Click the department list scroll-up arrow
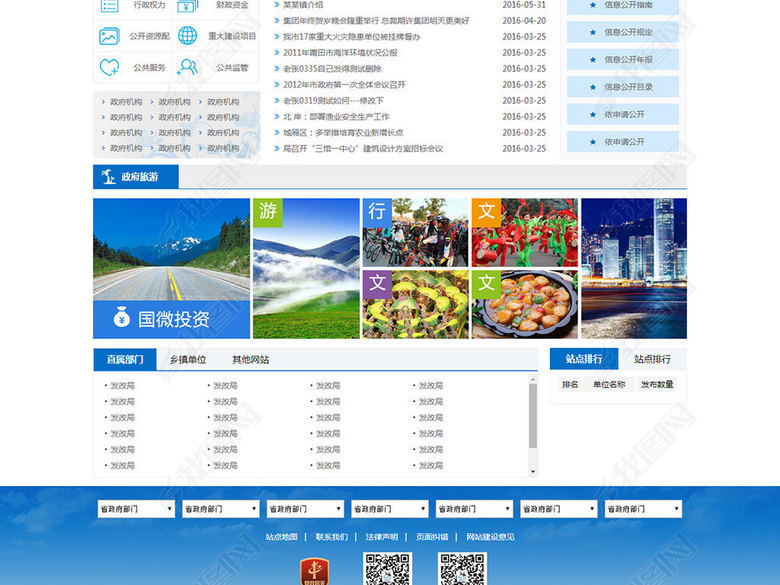Viewport: 780px width, 585px height. pyautogui.click(x=533, y=380)
